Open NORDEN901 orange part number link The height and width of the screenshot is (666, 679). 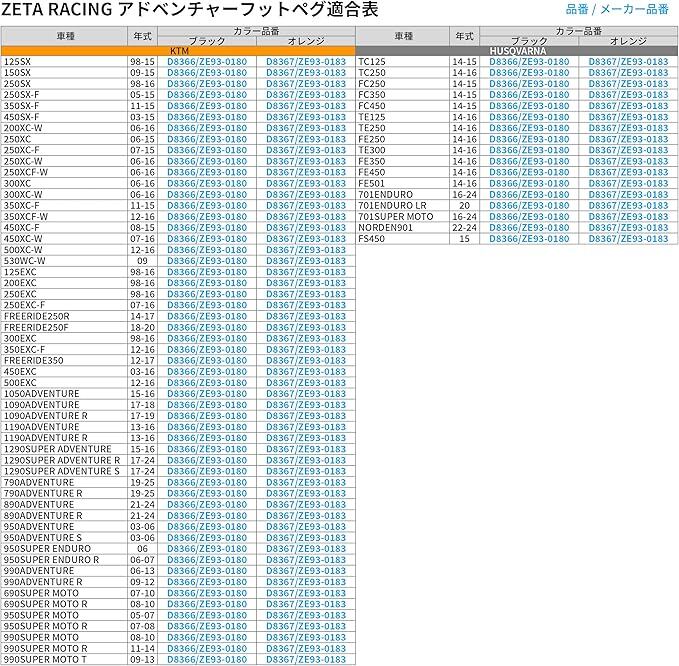[628, 227]
